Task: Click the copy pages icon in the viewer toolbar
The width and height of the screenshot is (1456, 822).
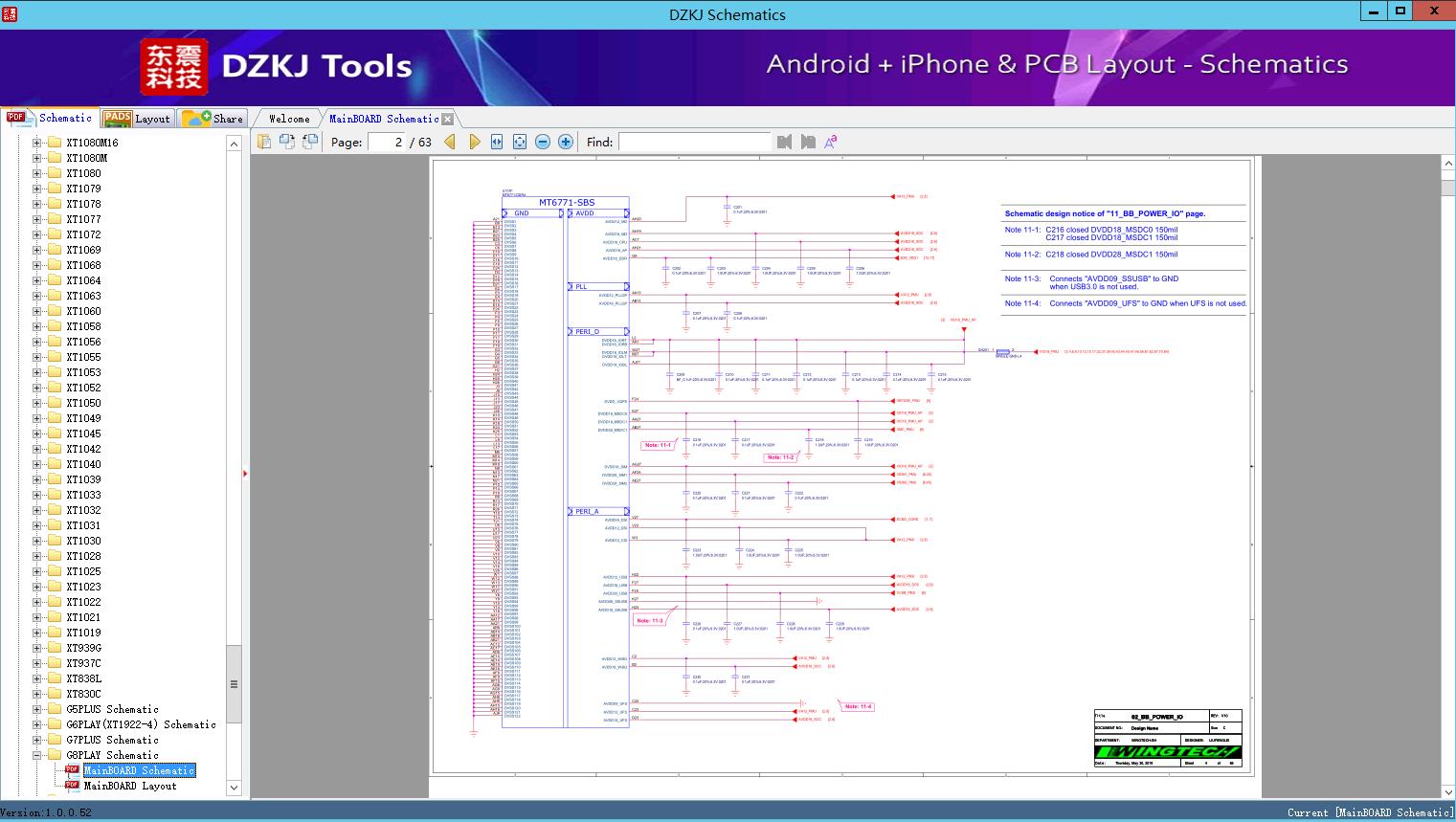Action: pyautogui.click(x=264, y=142)
